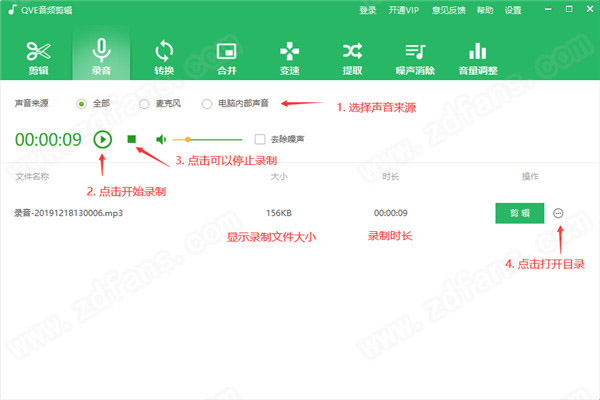Open the 变速 speed change tool
This screenshot has width=600, height=400.
pyautogui.click(x=289, y=58)
